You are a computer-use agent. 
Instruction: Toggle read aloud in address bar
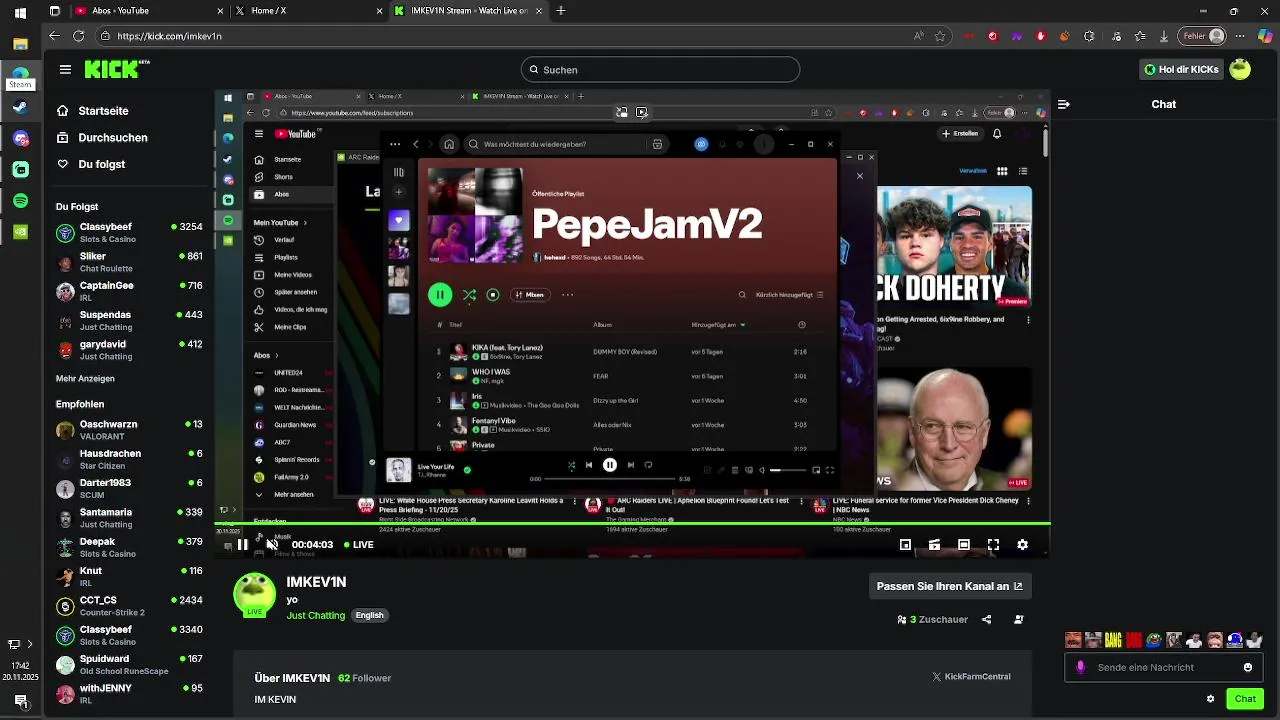click(x=919, y=36)
